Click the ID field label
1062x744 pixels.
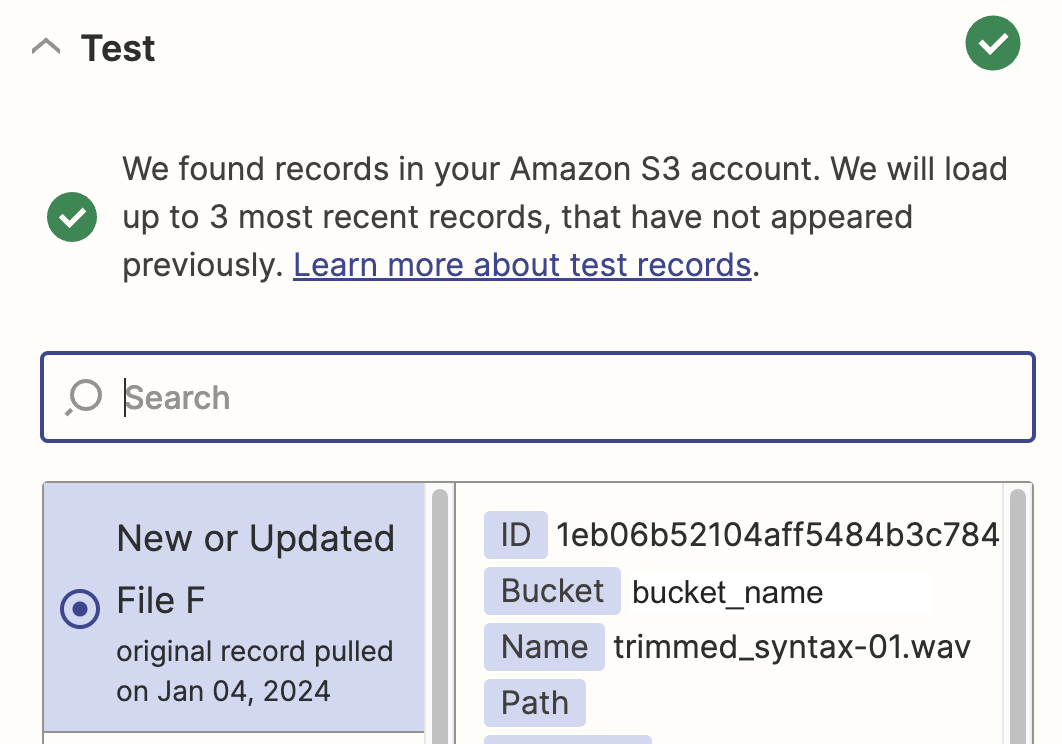coord(515,535)
